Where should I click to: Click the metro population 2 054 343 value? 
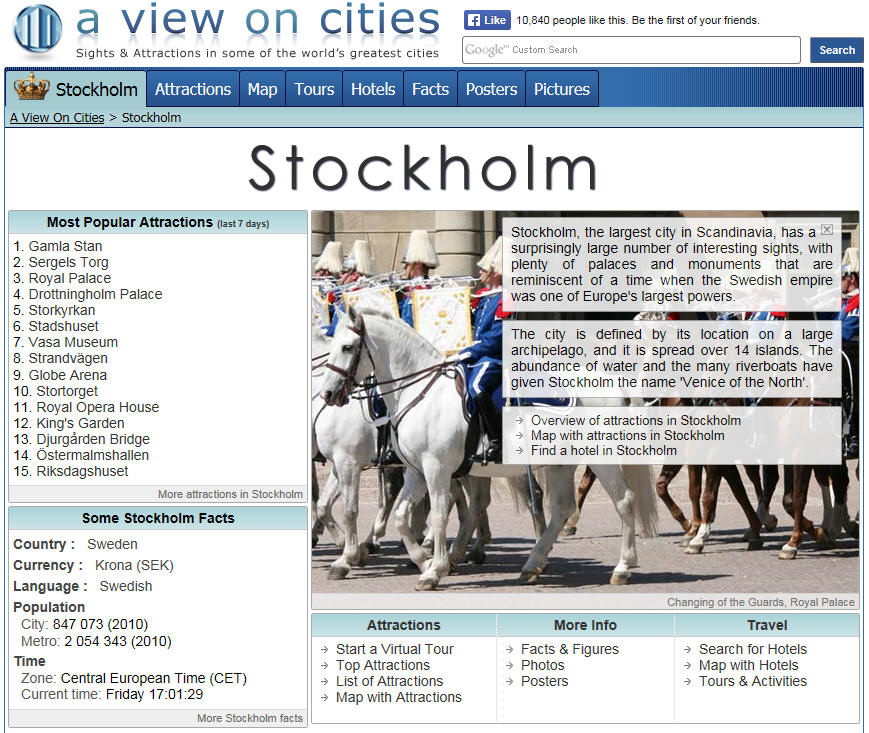(x=117, y=641)
